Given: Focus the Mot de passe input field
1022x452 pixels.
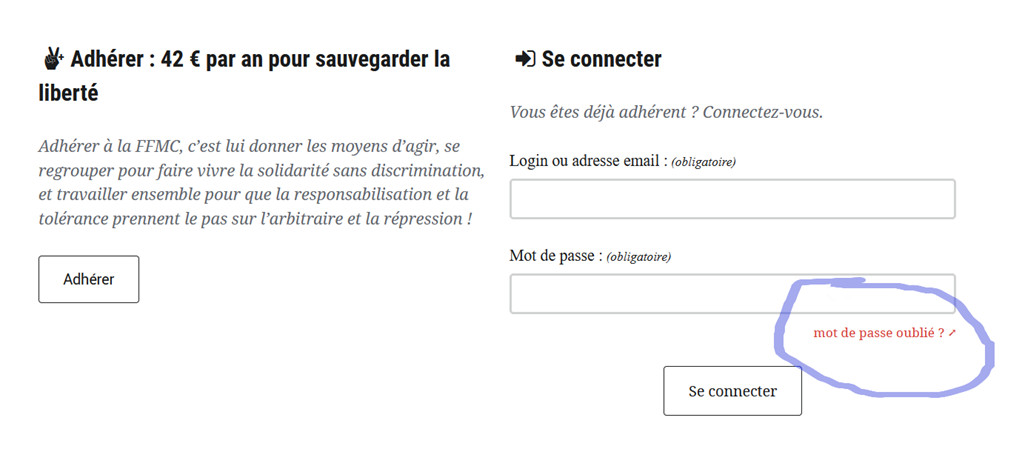Looking at the screenshot, I should [733, 294].
